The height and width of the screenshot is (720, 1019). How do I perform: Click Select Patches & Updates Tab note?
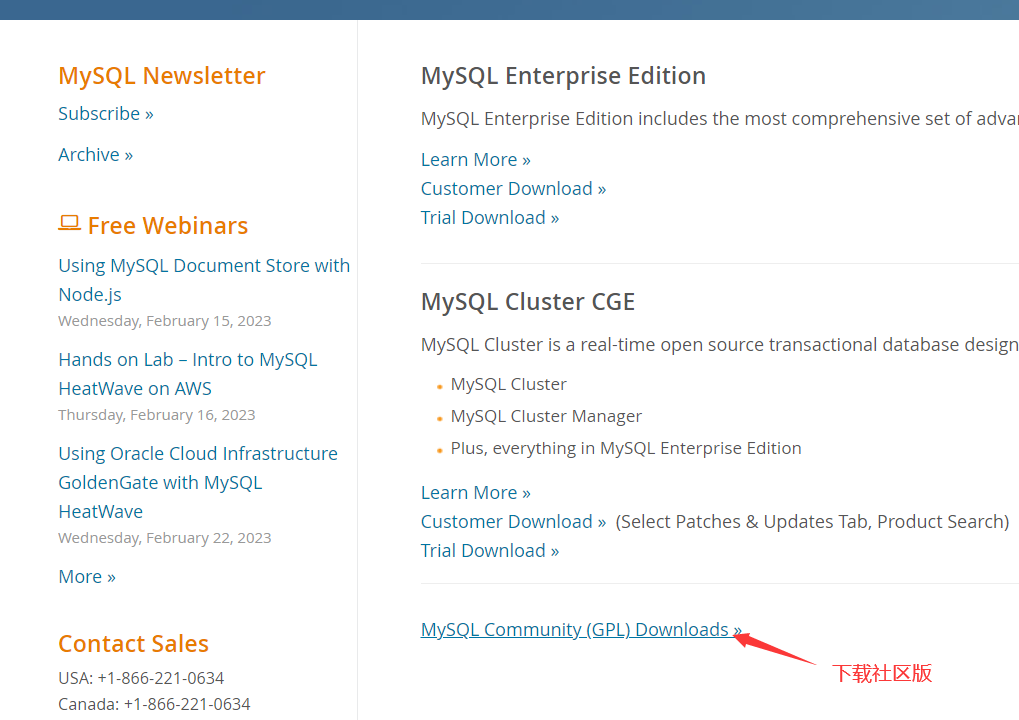[x=812, y=522]
